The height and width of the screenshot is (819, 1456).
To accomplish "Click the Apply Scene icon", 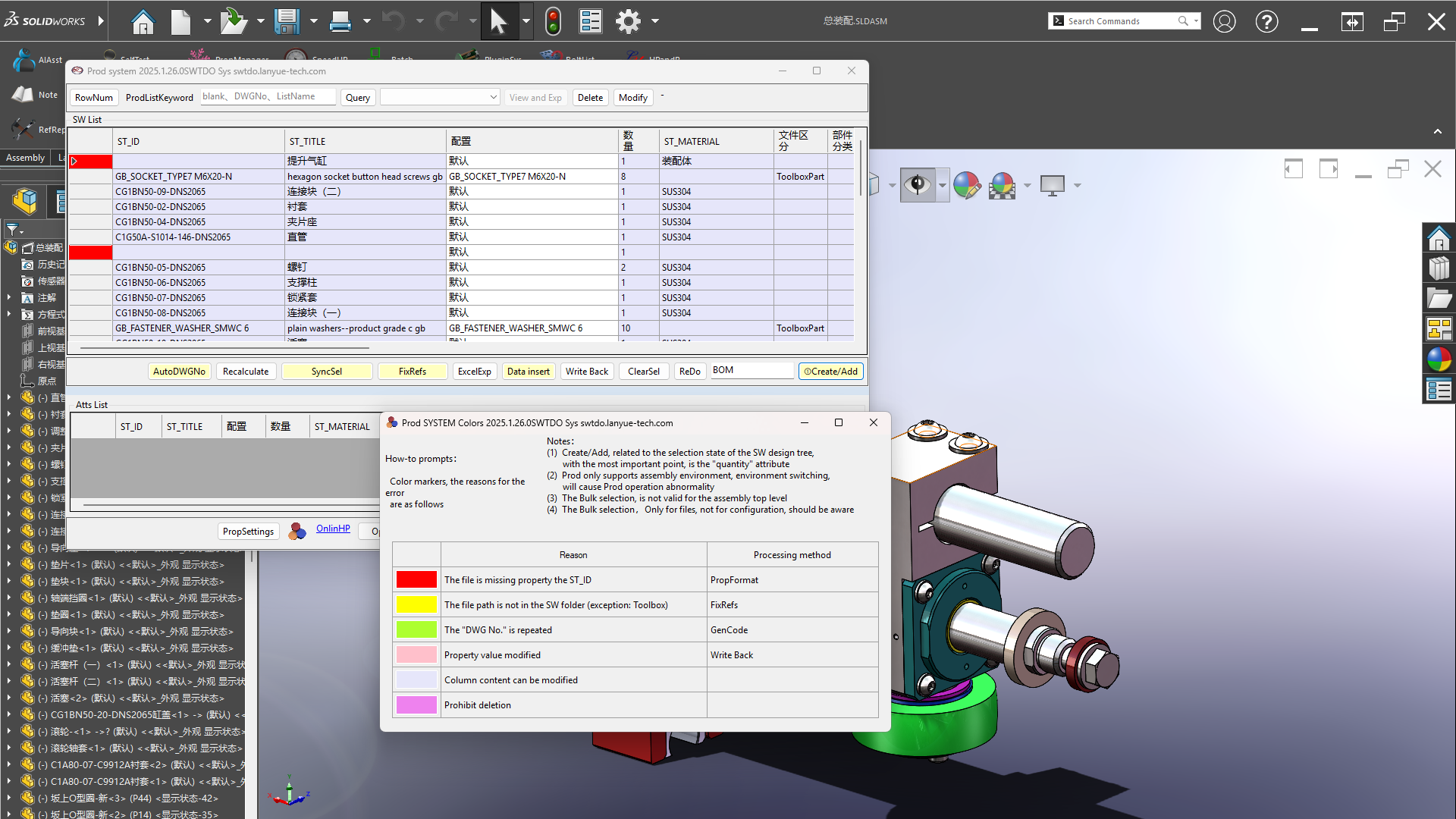I will coord(1002,185).
